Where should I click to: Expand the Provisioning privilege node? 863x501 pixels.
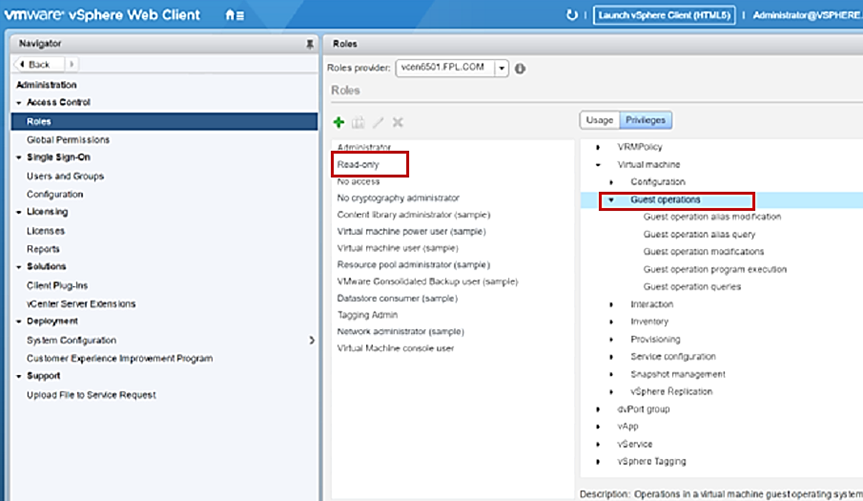tap(611, 340)
